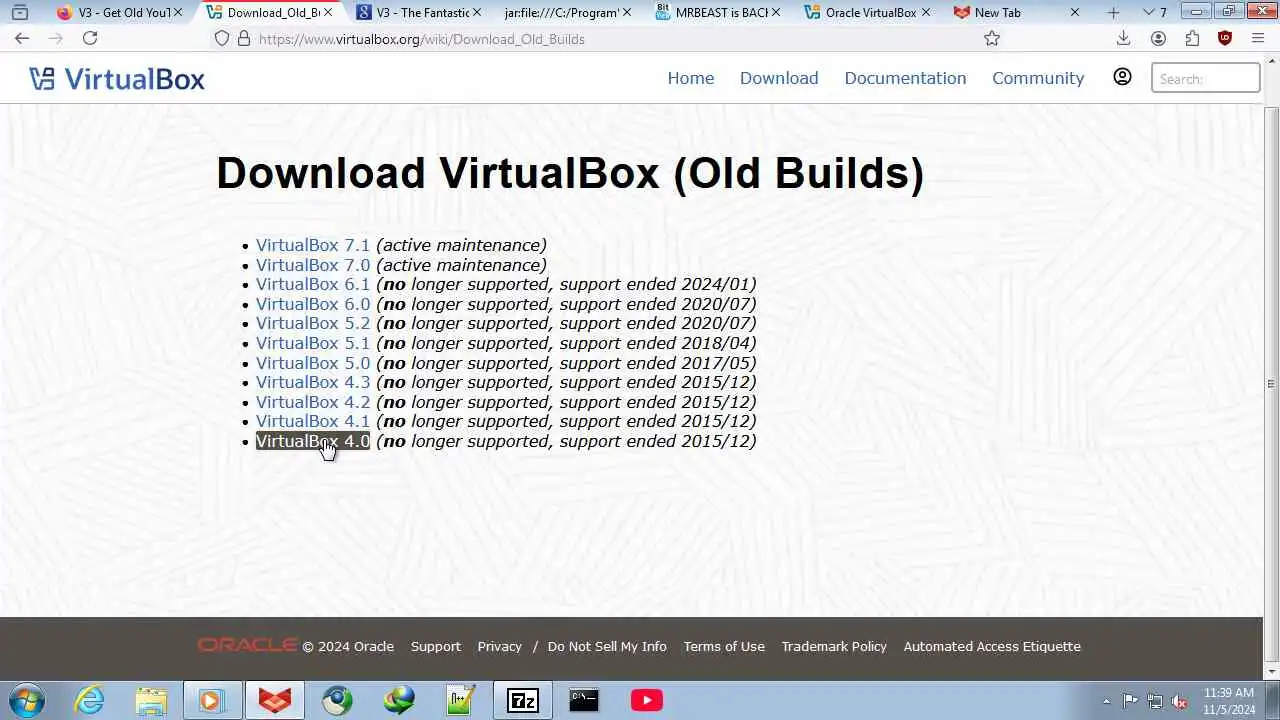Open the VirtualBox 7.0 link
This screenshot has height=720, width=1280.
tap(313, 265)
